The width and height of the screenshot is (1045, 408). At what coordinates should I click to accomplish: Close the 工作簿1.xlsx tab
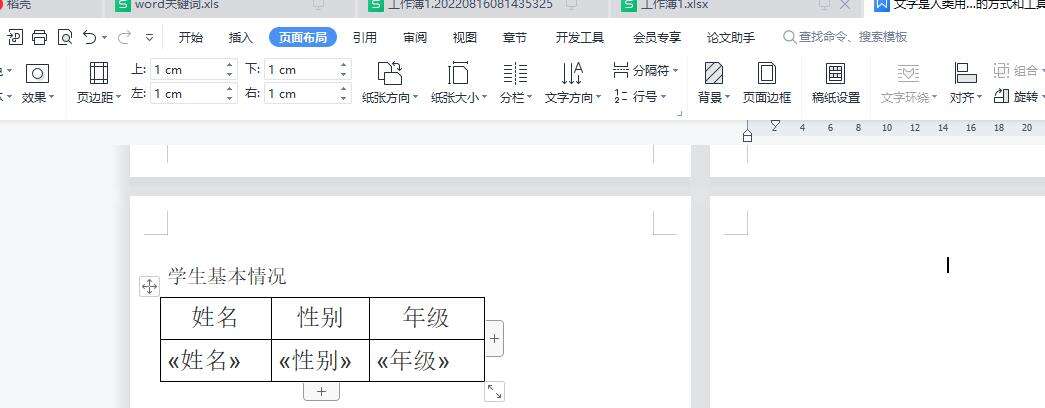[x=845, y=5]
